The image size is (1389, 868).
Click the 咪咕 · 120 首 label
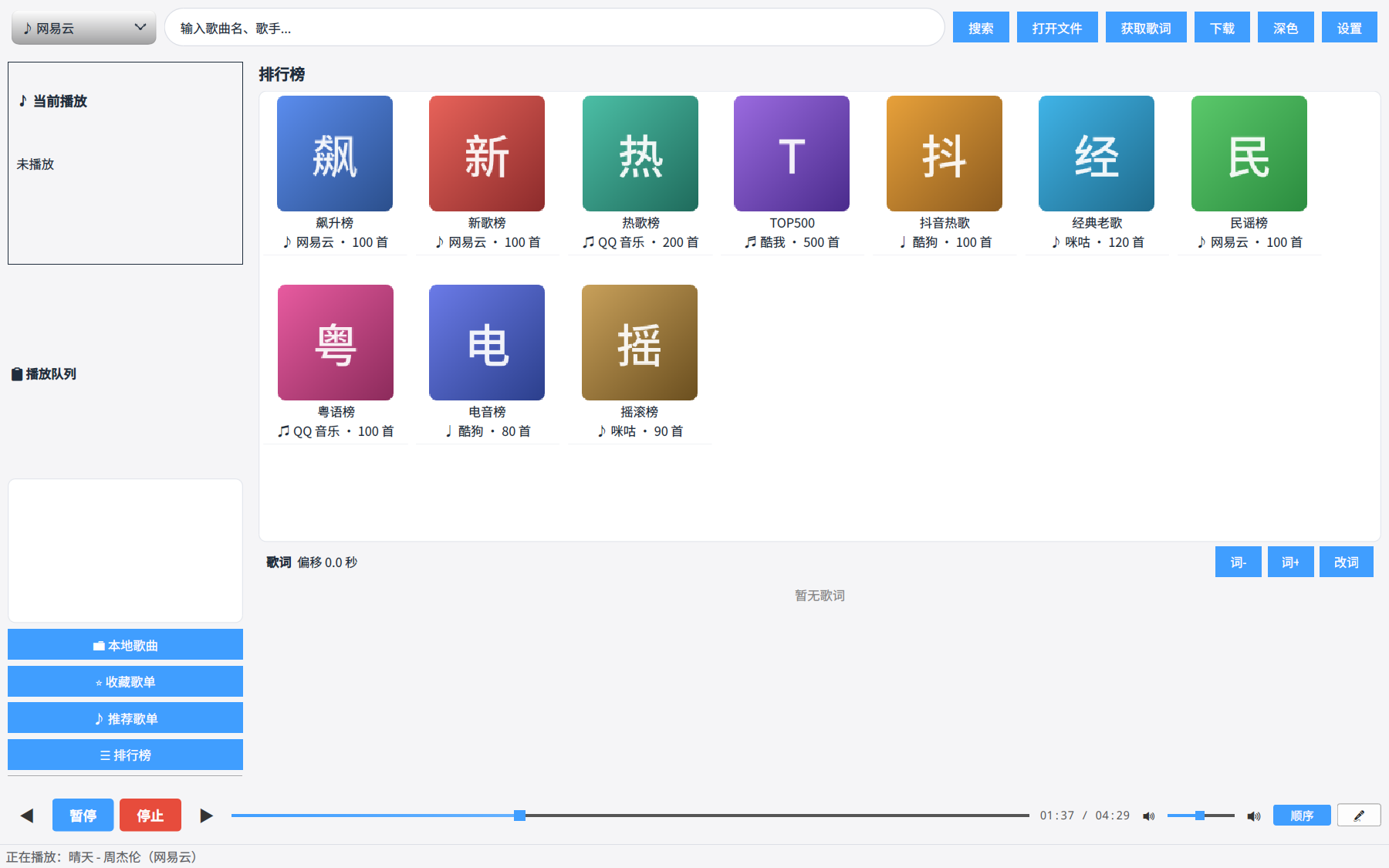1097,242
